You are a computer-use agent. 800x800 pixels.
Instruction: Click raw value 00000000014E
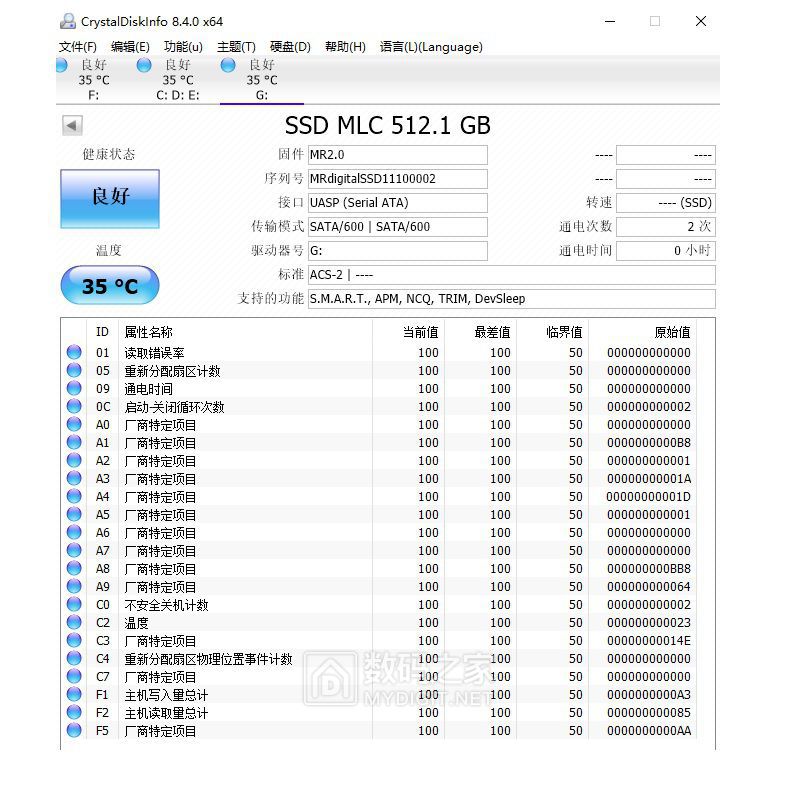tap(648, 640)
